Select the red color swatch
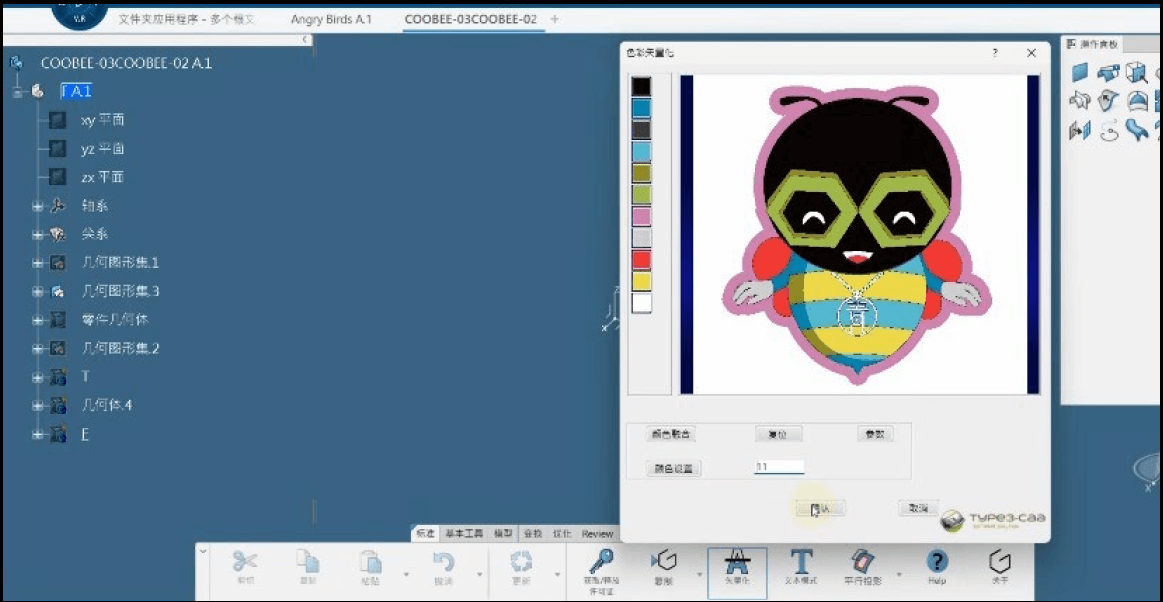This screenshot has width=1163, height=602. 641,259
